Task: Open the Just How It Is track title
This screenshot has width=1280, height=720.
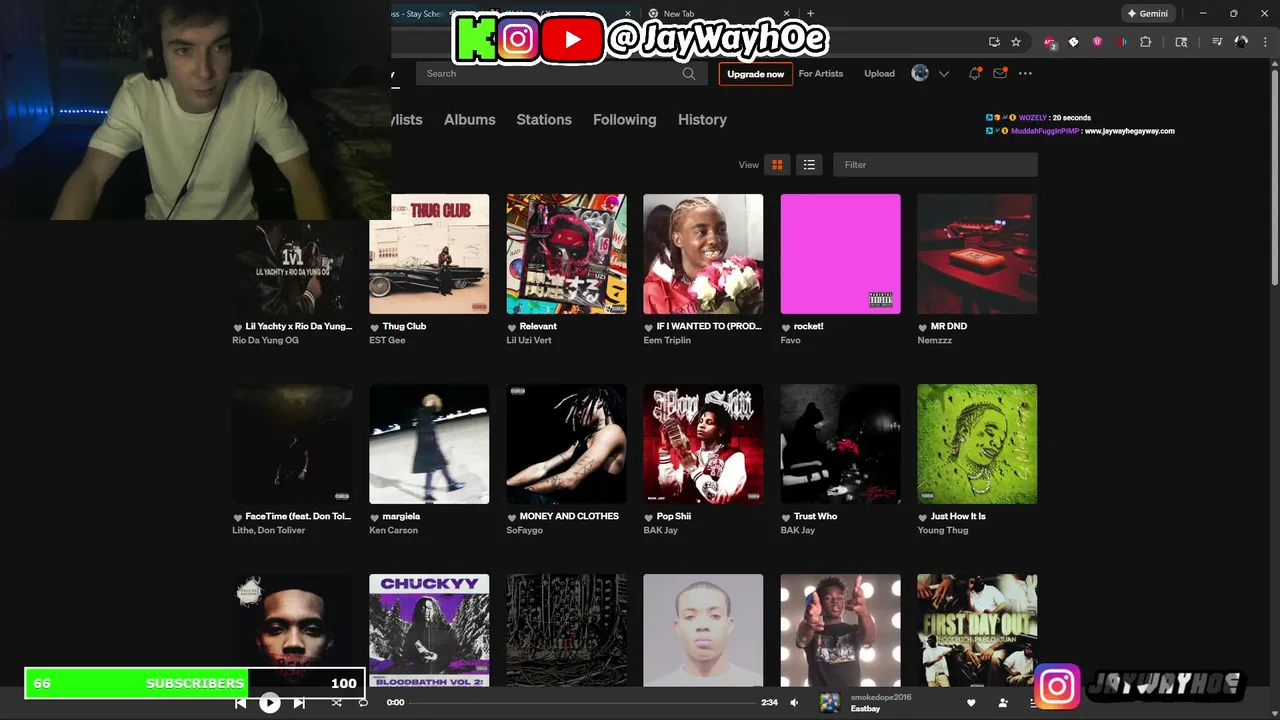Action: click(x=958, y=517)
